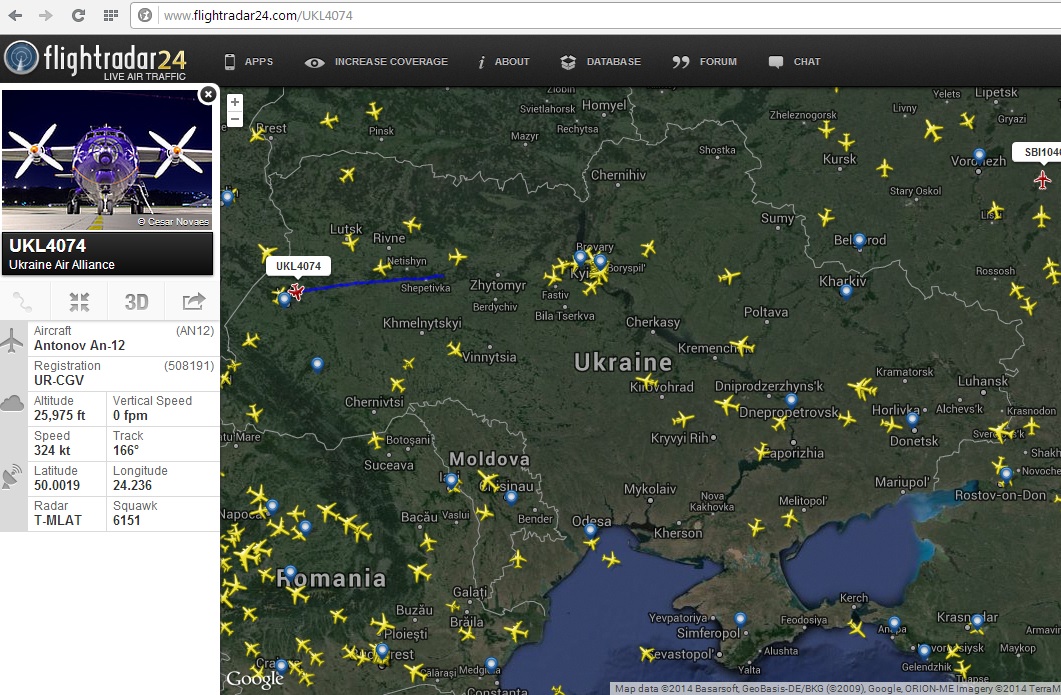
Task: Select the T-MLAT radar value
Action: [58, 520]
